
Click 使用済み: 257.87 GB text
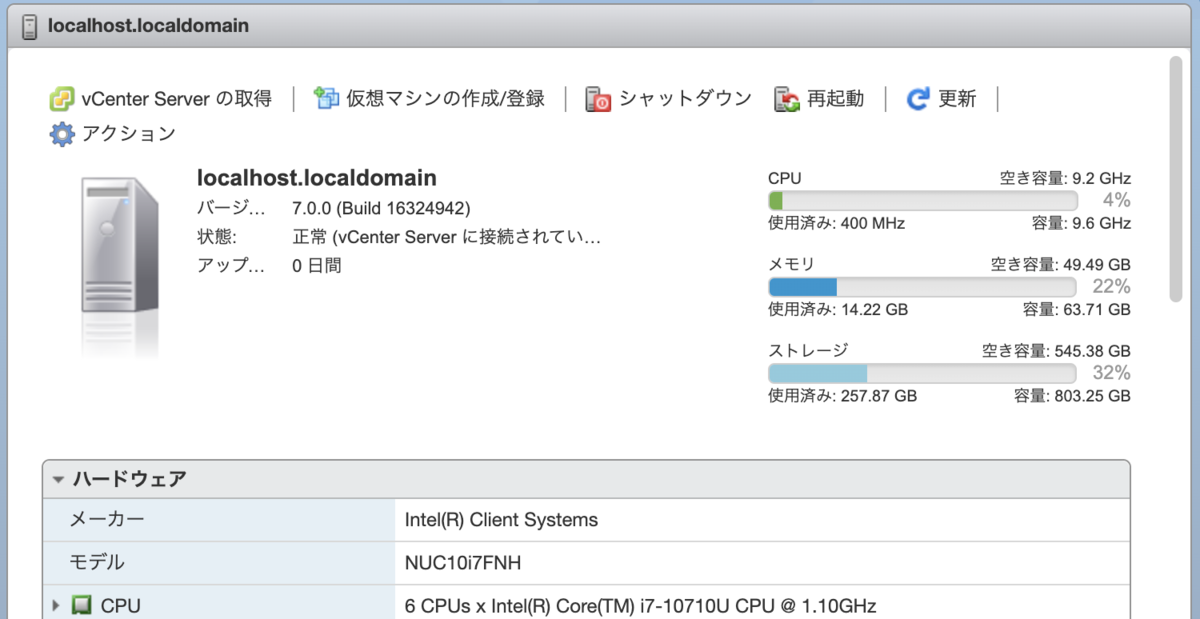tap(842, 396)
